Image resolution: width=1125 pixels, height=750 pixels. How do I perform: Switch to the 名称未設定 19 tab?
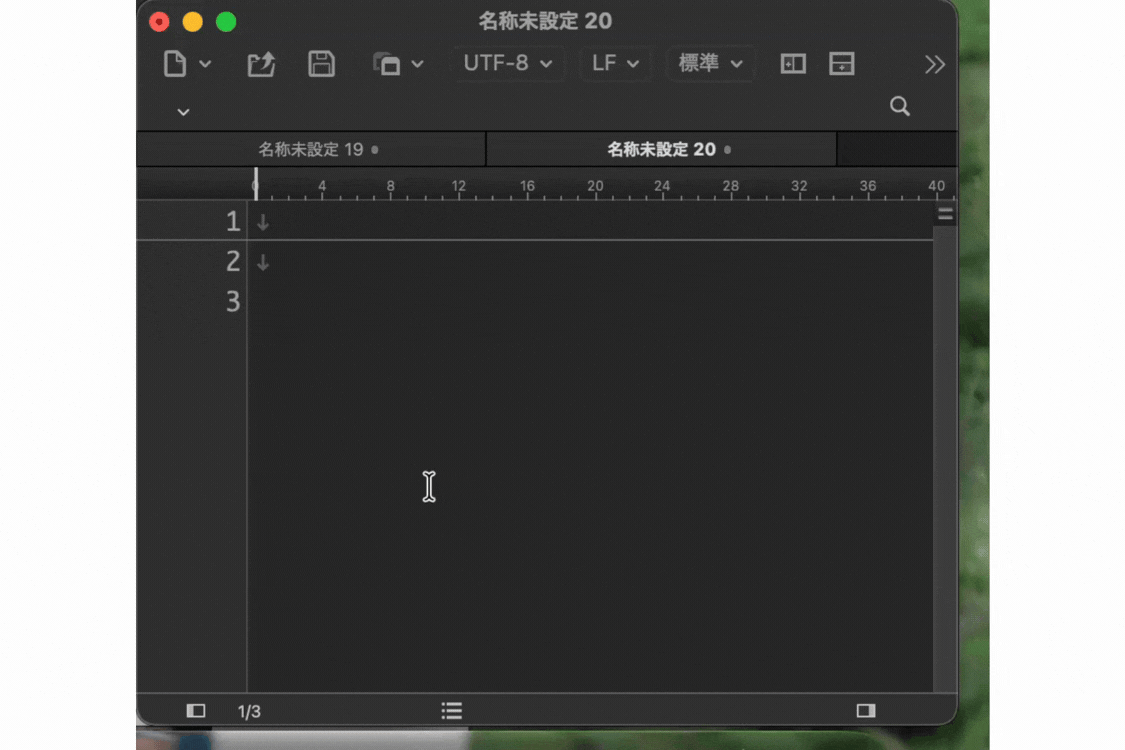pyautogui.click(x=311, y=149)
